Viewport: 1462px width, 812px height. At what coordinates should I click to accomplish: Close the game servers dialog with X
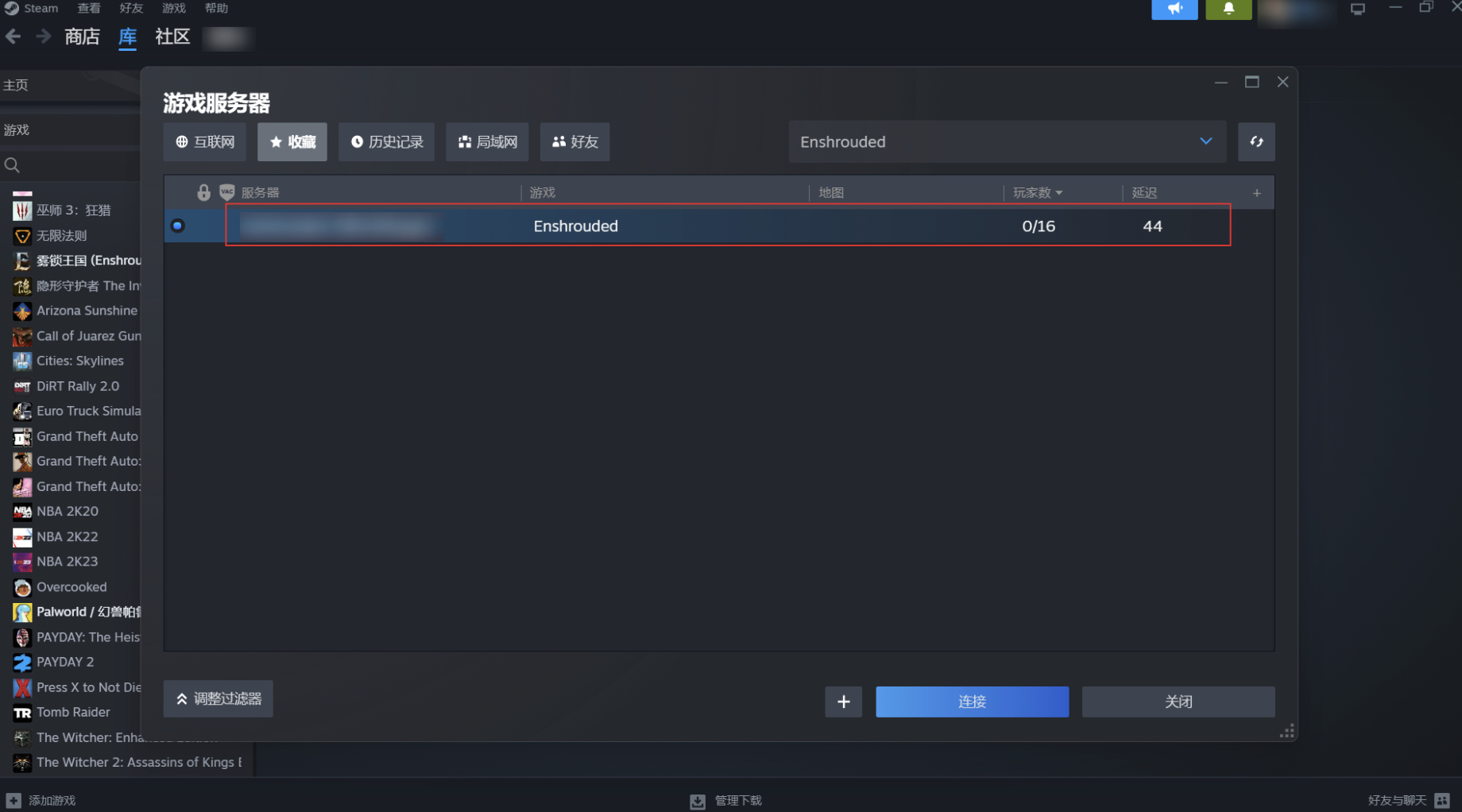1282,82
